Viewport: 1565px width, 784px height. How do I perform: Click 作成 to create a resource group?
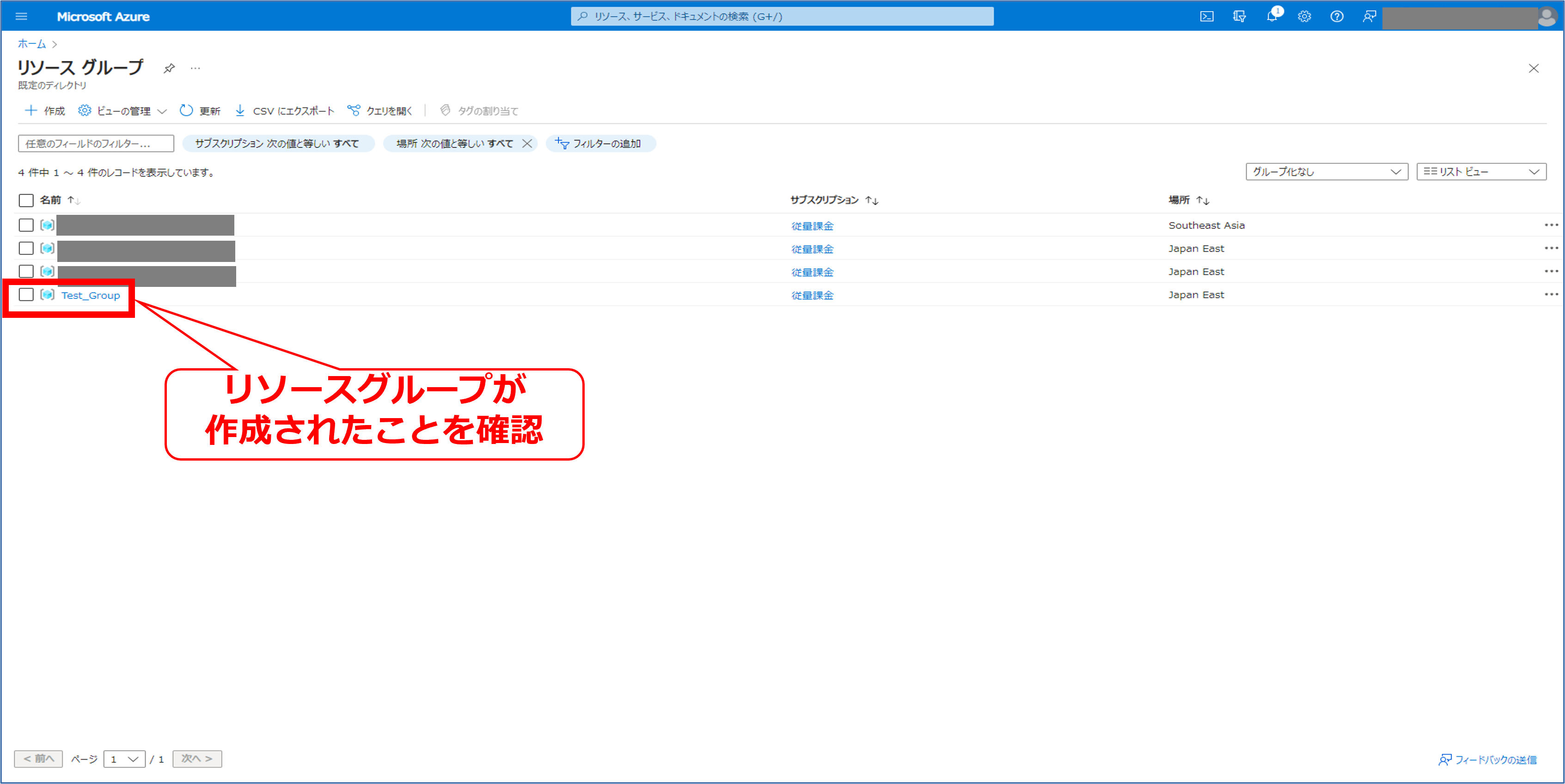tap(45, 110)
